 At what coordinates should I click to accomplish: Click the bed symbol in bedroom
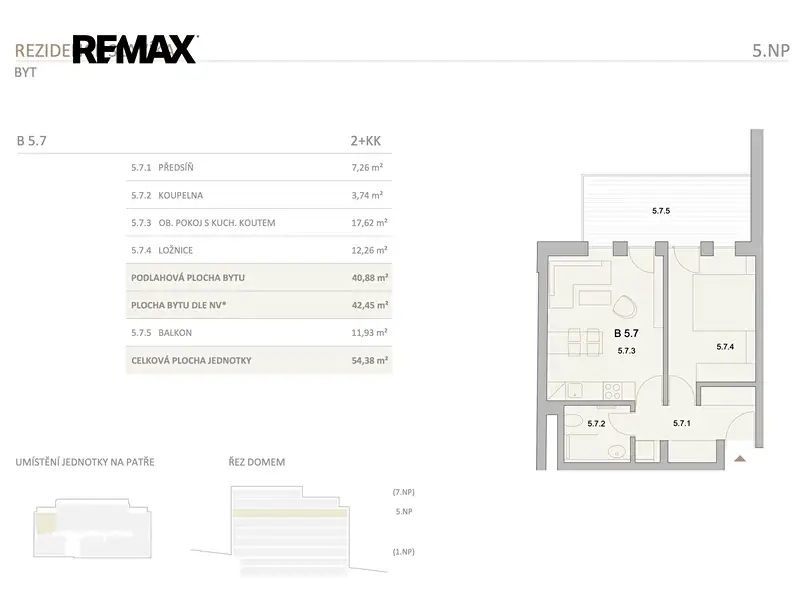click(x=723, y=303)
